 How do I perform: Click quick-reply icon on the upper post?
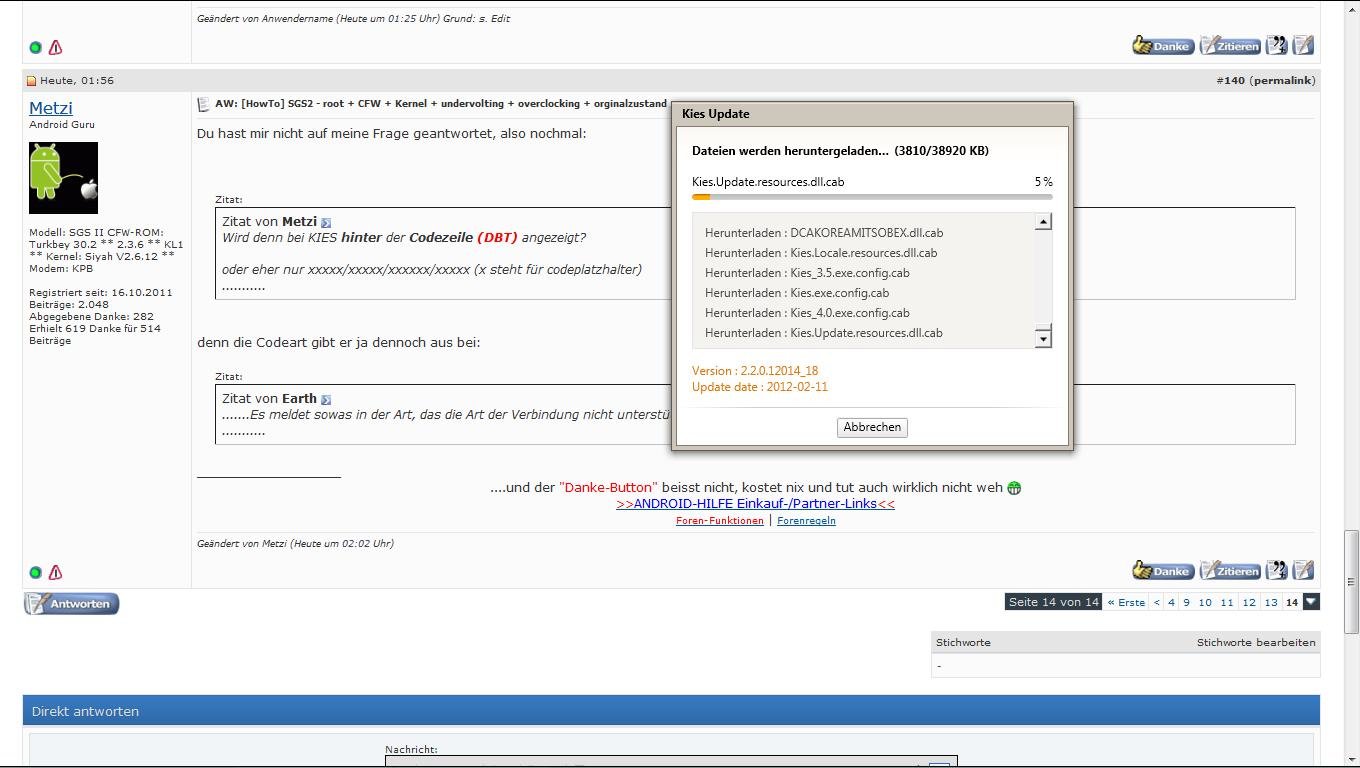point(1303,45)
